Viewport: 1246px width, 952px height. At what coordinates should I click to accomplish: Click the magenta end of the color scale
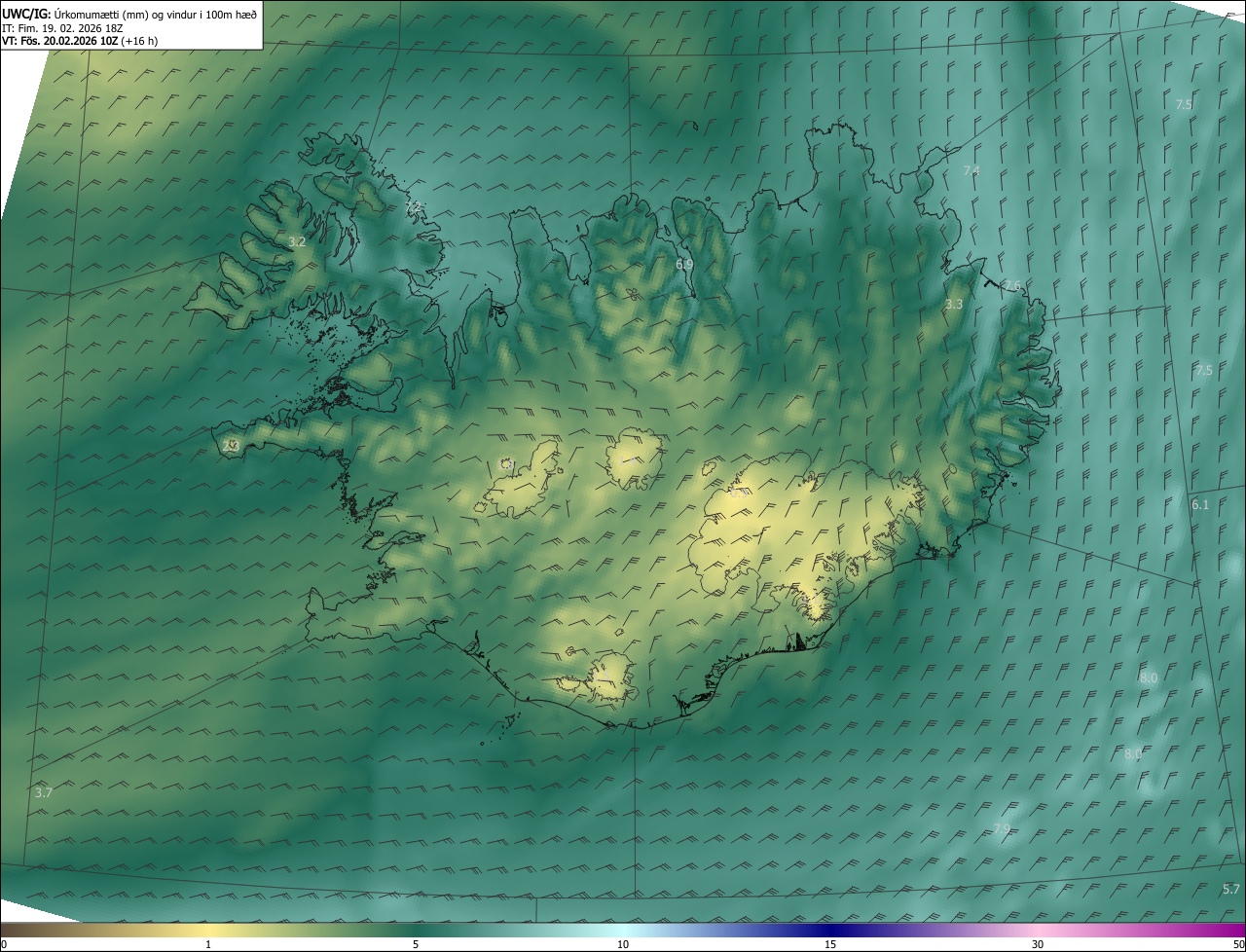1228,930
